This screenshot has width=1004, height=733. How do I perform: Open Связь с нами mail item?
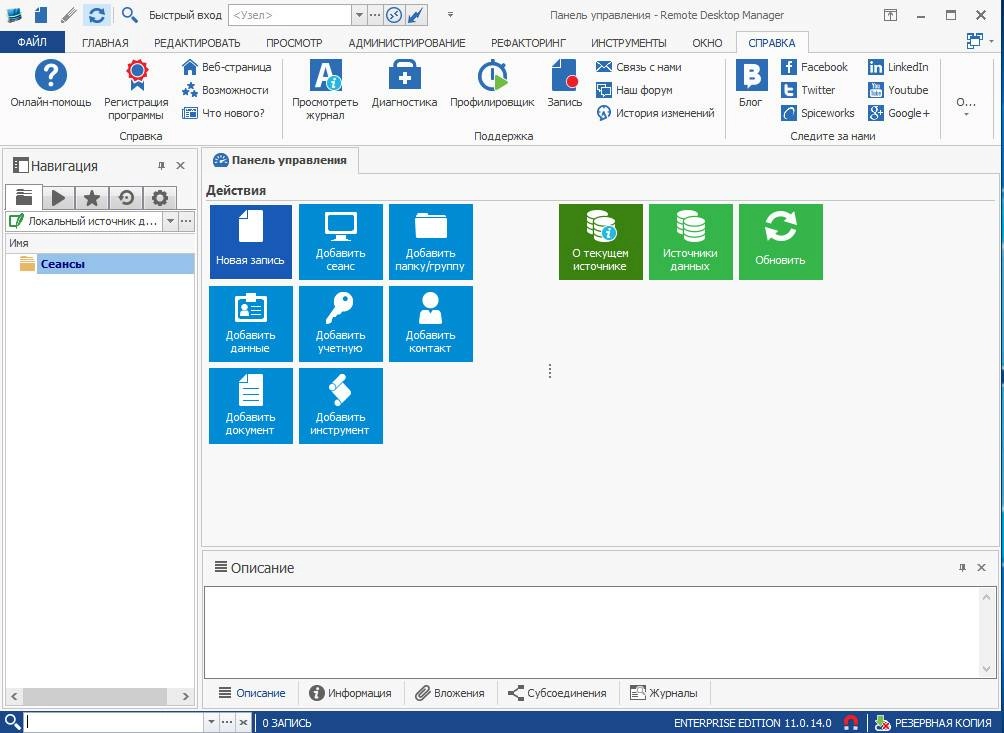coord(638,67)
